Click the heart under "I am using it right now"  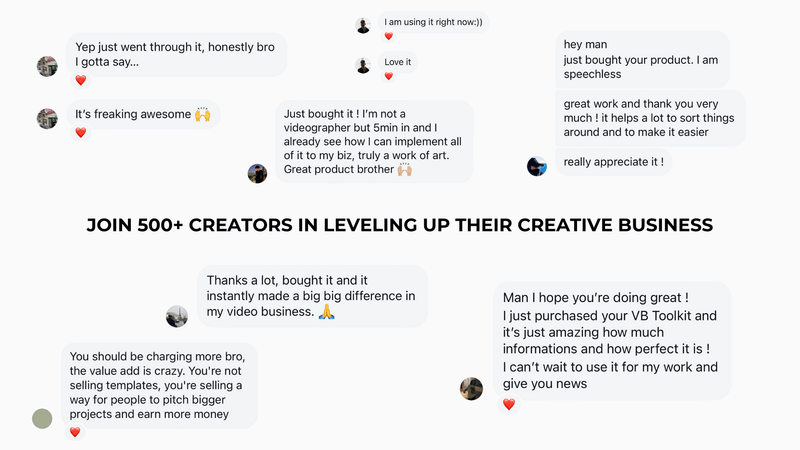pos(389,36)
